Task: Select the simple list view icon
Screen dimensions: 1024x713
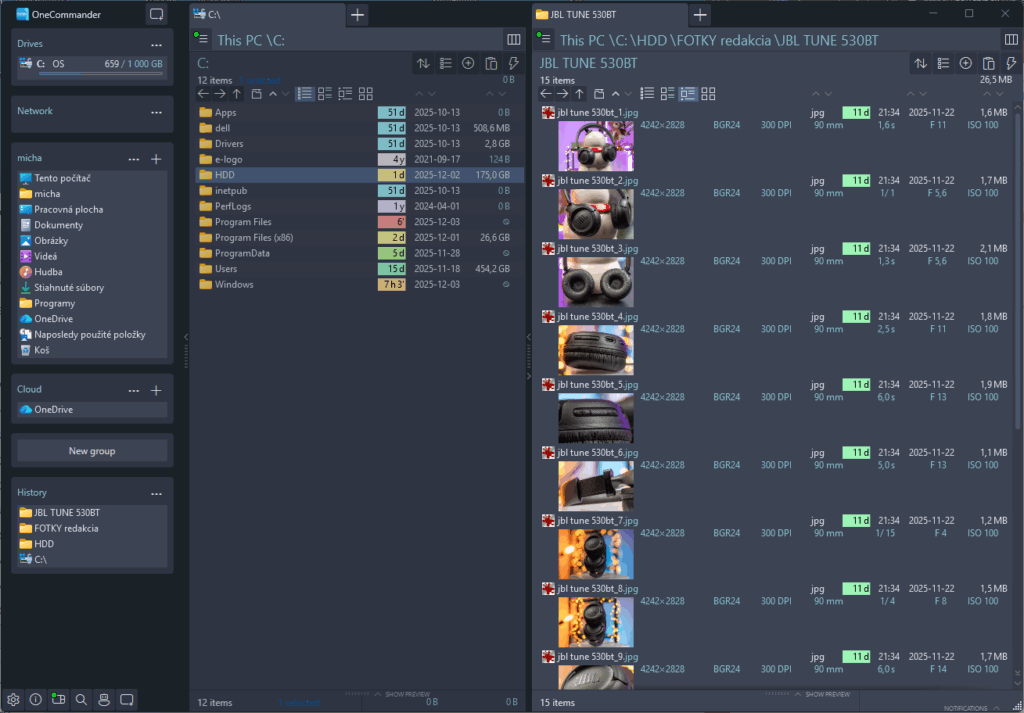Action: (646, 93)
